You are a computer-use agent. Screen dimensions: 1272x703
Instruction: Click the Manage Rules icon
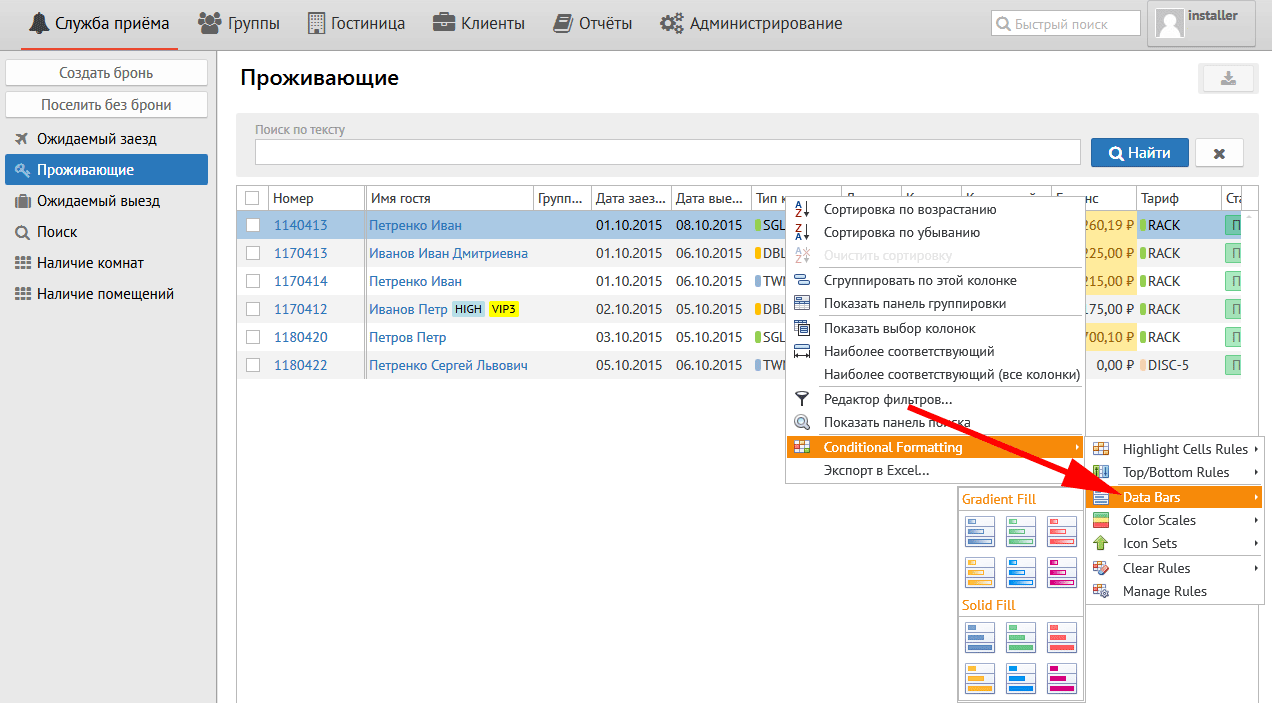(1101, 591)
